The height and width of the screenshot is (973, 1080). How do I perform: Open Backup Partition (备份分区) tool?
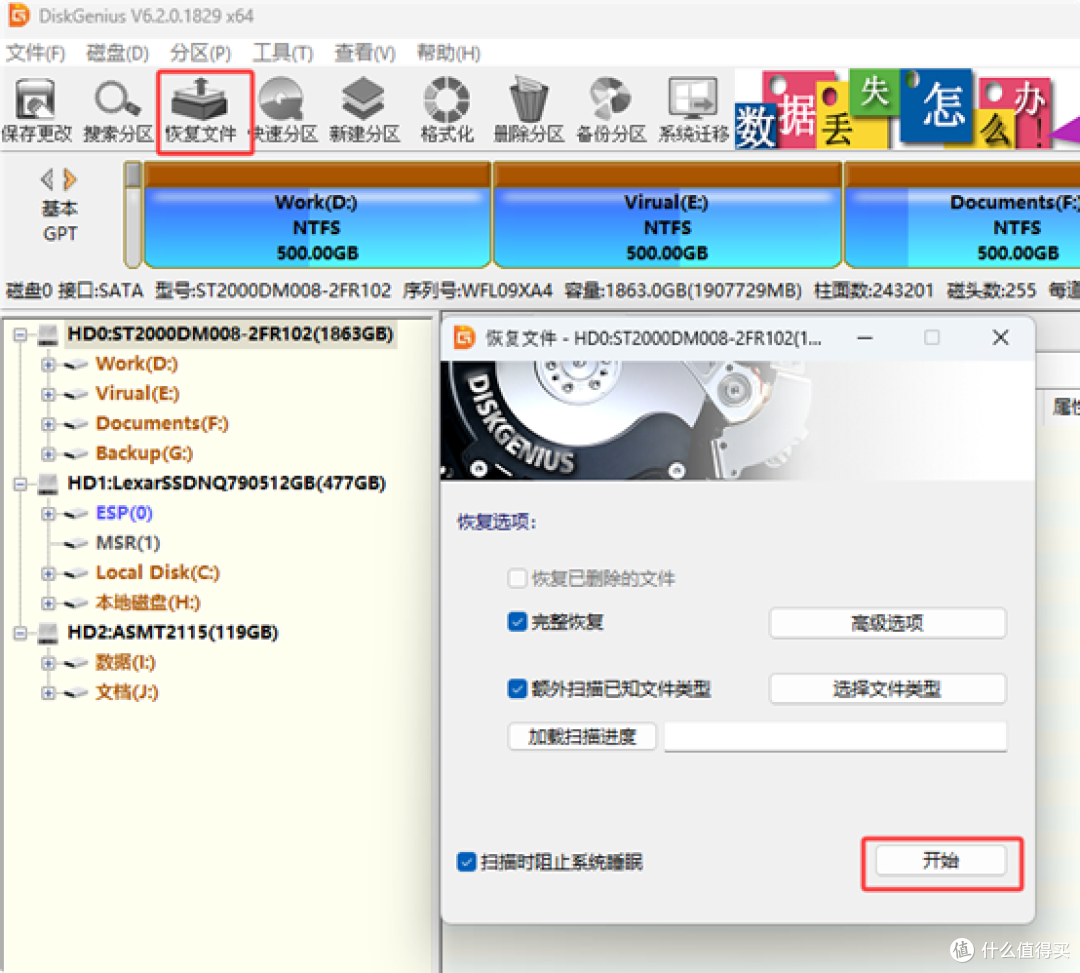tap(611, 110)
